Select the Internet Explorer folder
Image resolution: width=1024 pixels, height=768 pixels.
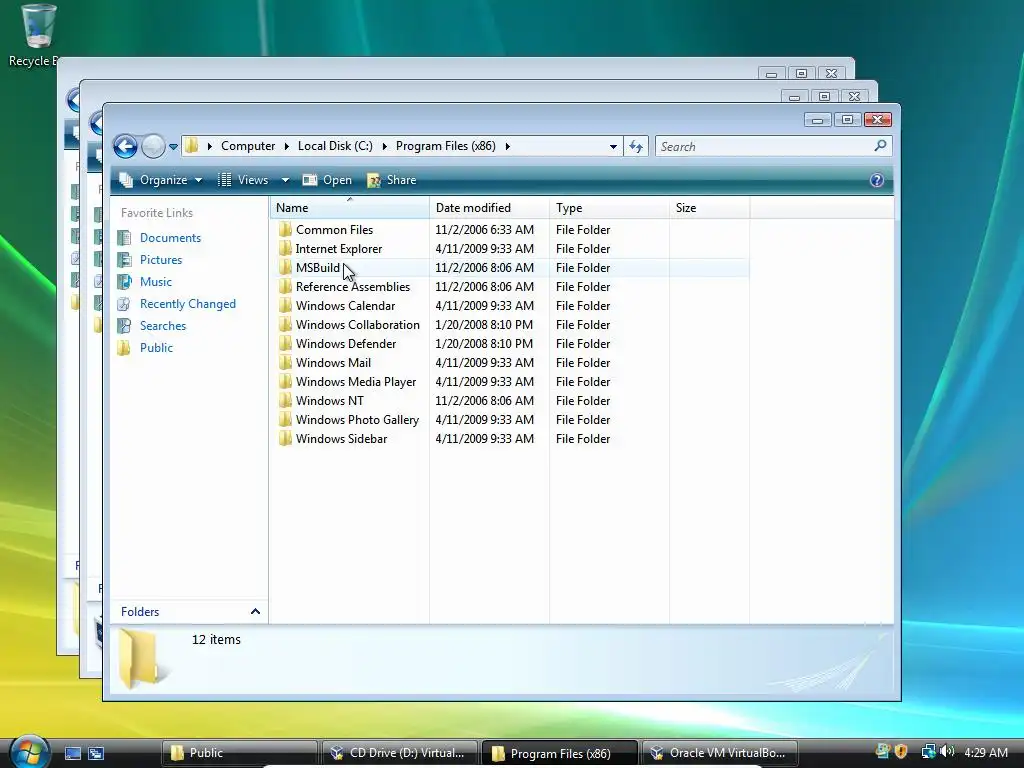click(x=338, y=249)
